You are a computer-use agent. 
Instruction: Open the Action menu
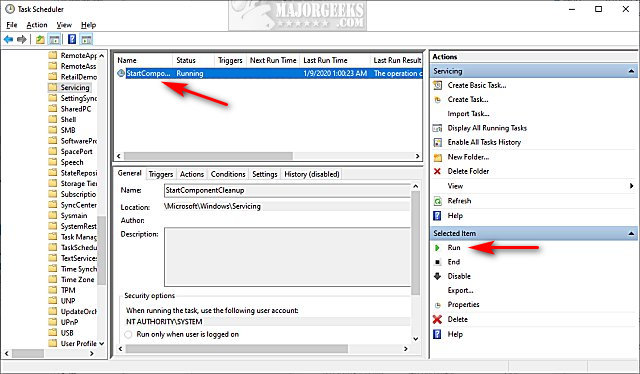click(37, 25)
